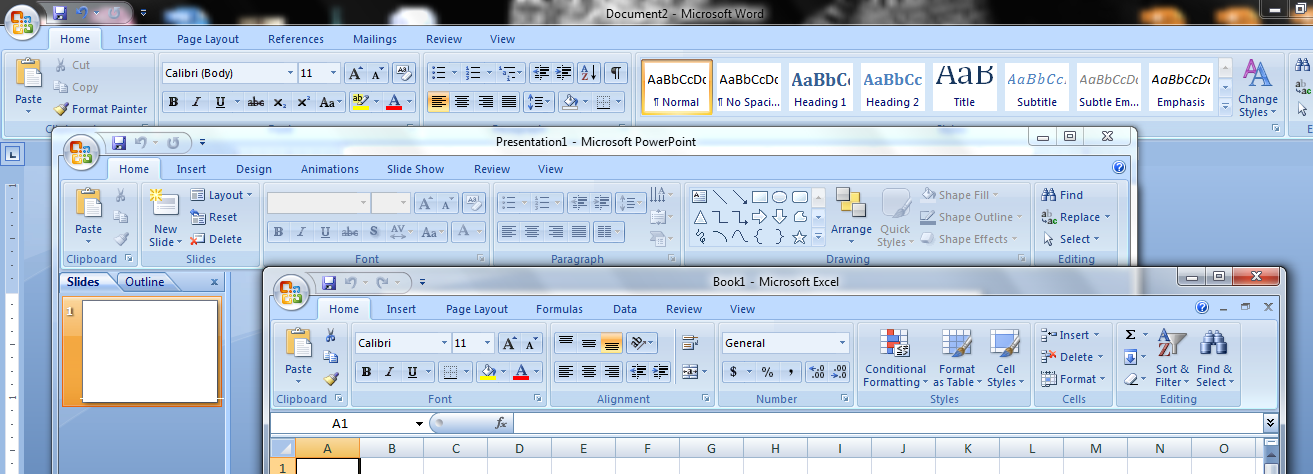1313x474 pixels.
Task: Toggle Italic in Word ribbon
Action: coord(196,102)
